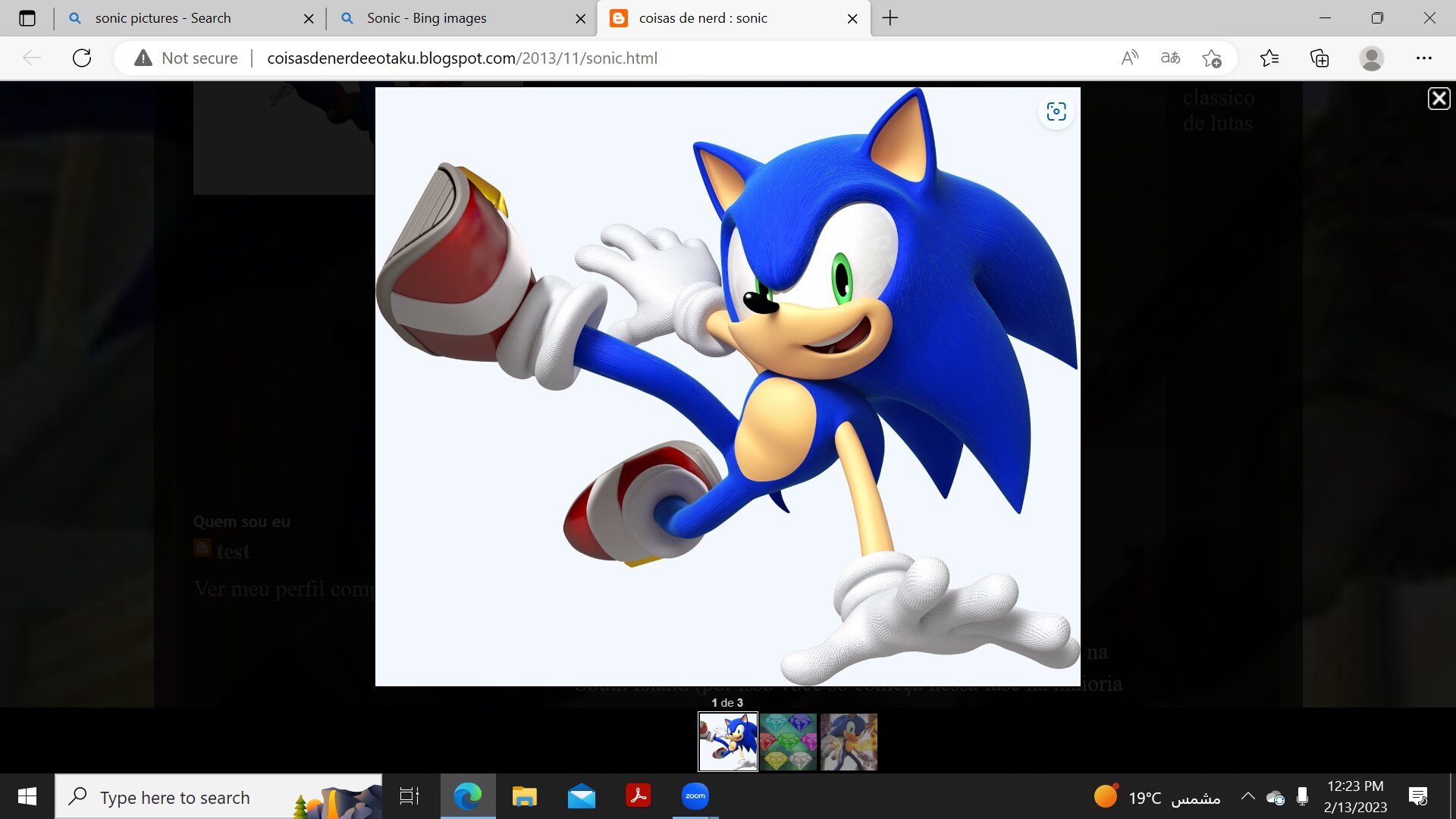Select the third thumbnail, Sonic with explosion
This screenshot has height=819, width=1456.
point(849,742)
